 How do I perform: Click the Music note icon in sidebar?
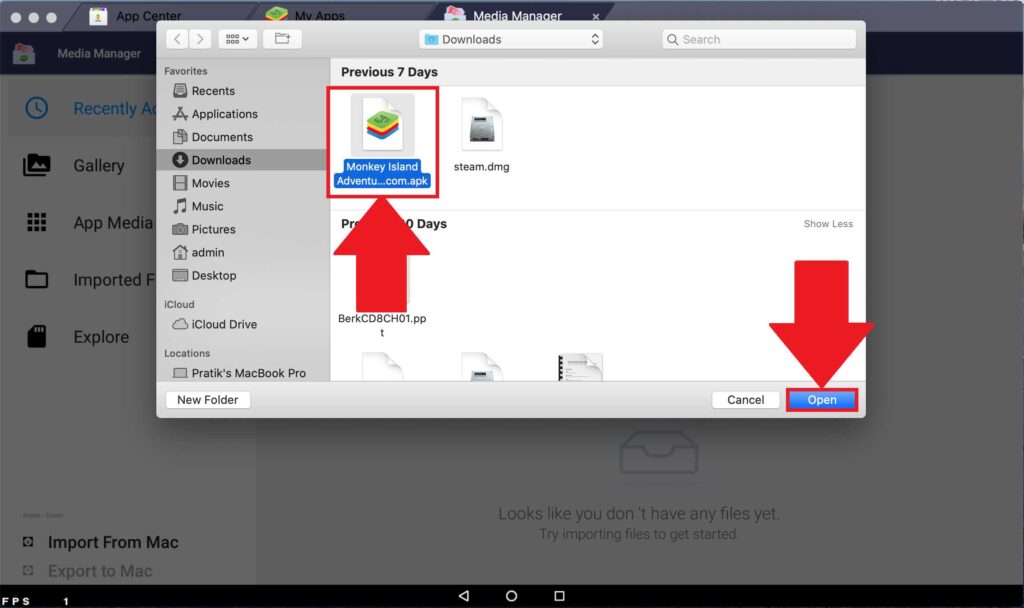tap(180, 206)
